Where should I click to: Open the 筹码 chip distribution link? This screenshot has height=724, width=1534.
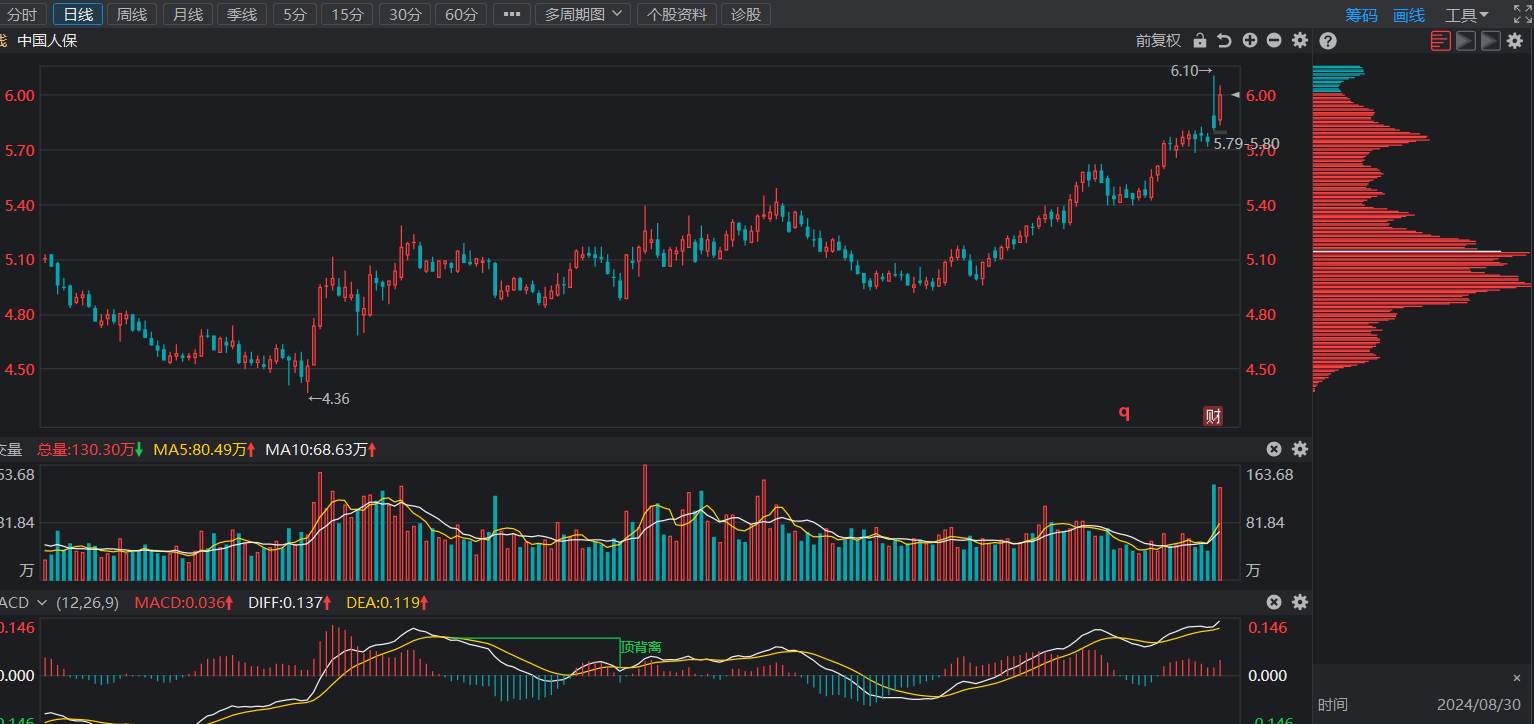[x=1361, y=15]
